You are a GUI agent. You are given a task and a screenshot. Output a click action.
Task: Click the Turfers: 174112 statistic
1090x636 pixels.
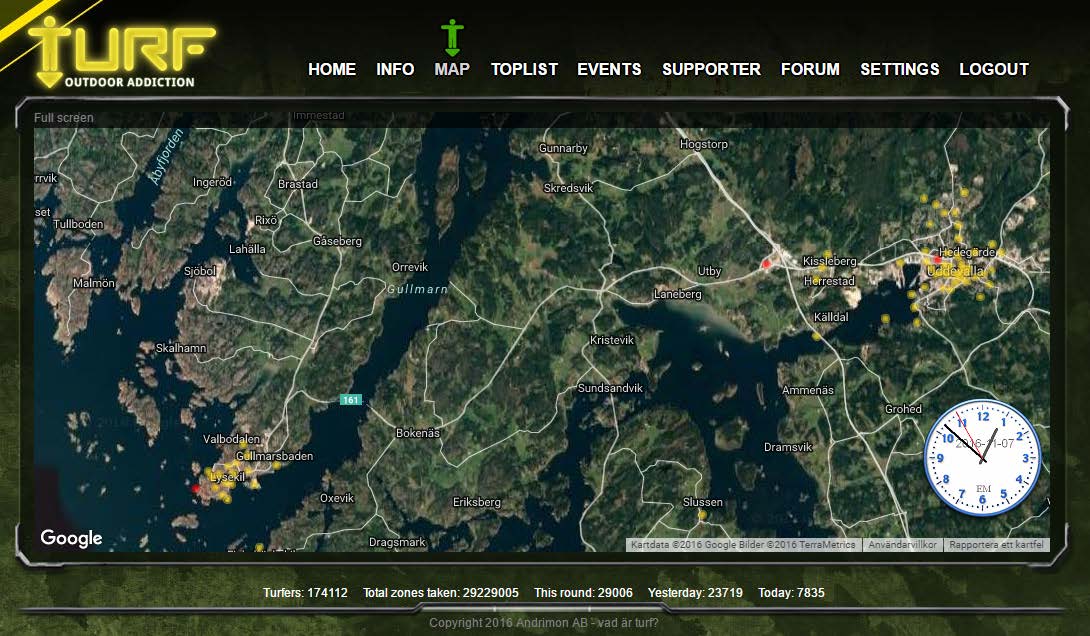coord(305,593)
